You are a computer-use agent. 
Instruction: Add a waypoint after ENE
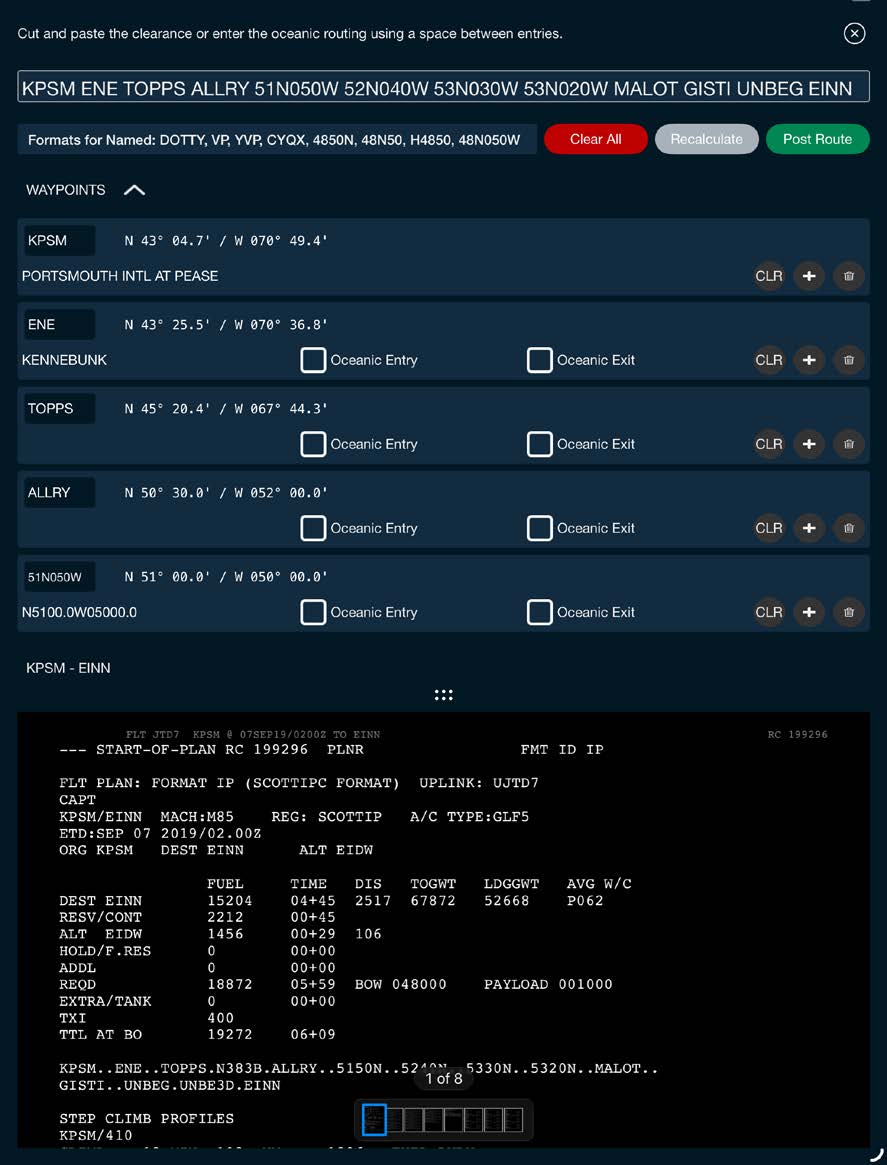809,360
